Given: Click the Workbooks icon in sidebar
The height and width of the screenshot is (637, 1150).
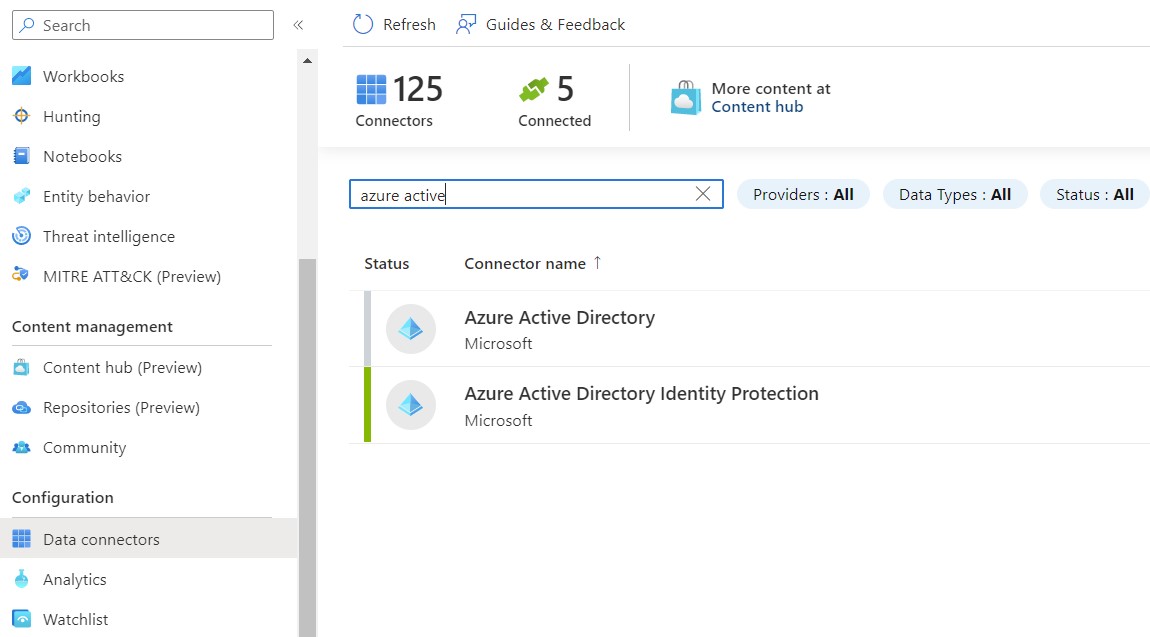Looking at the screenshot, I should click(21, 76).
